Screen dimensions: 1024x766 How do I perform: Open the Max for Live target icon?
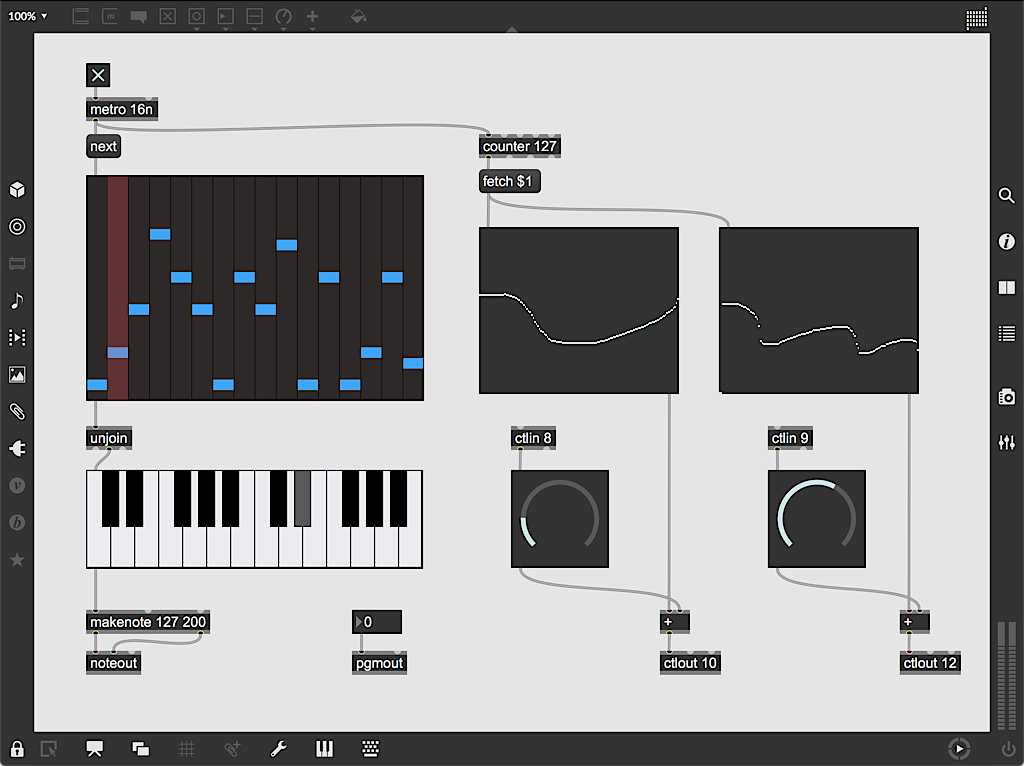click(x=17, y=227)
